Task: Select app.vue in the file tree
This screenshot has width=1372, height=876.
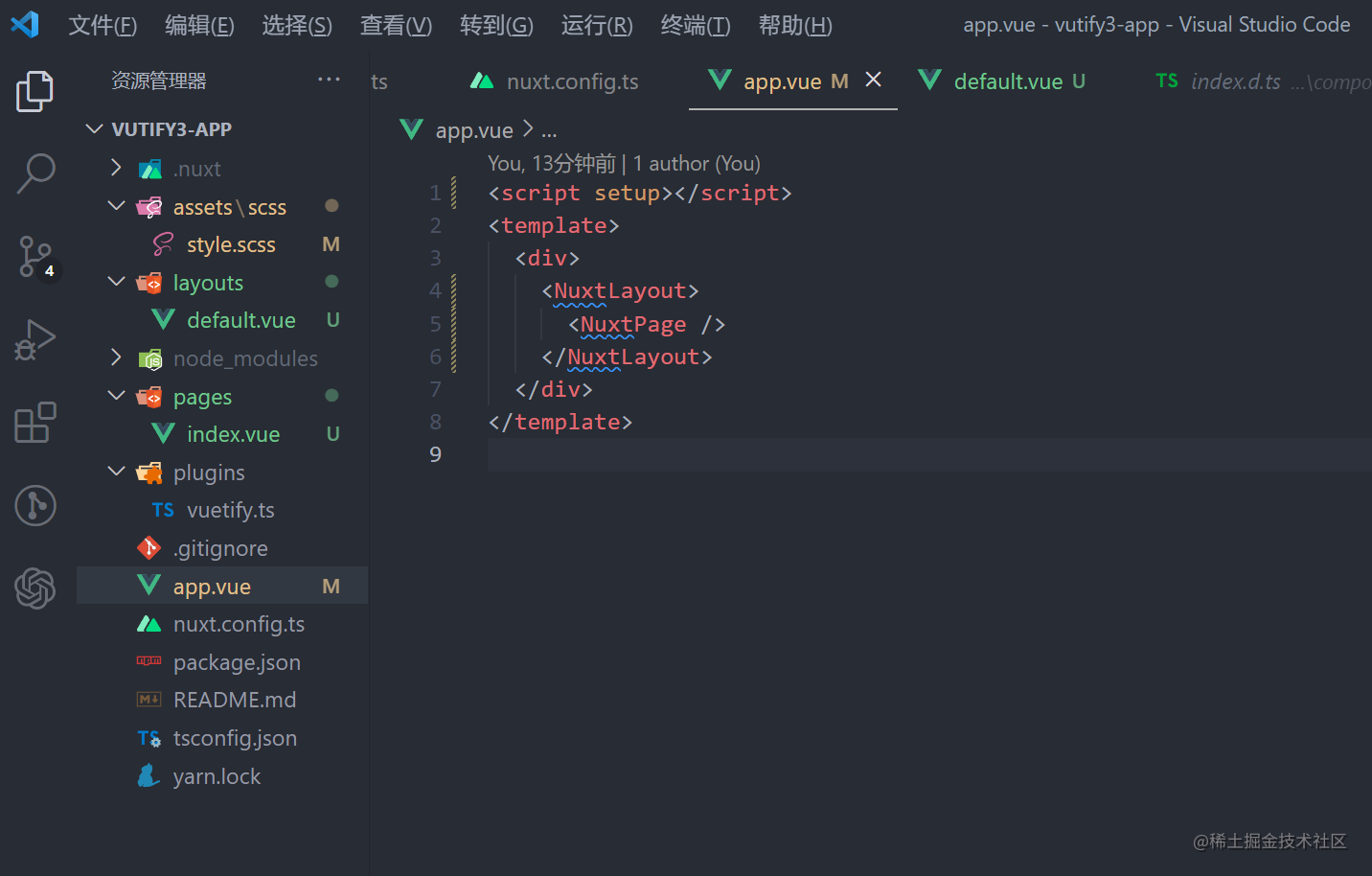Action: [x=222, y=586]
